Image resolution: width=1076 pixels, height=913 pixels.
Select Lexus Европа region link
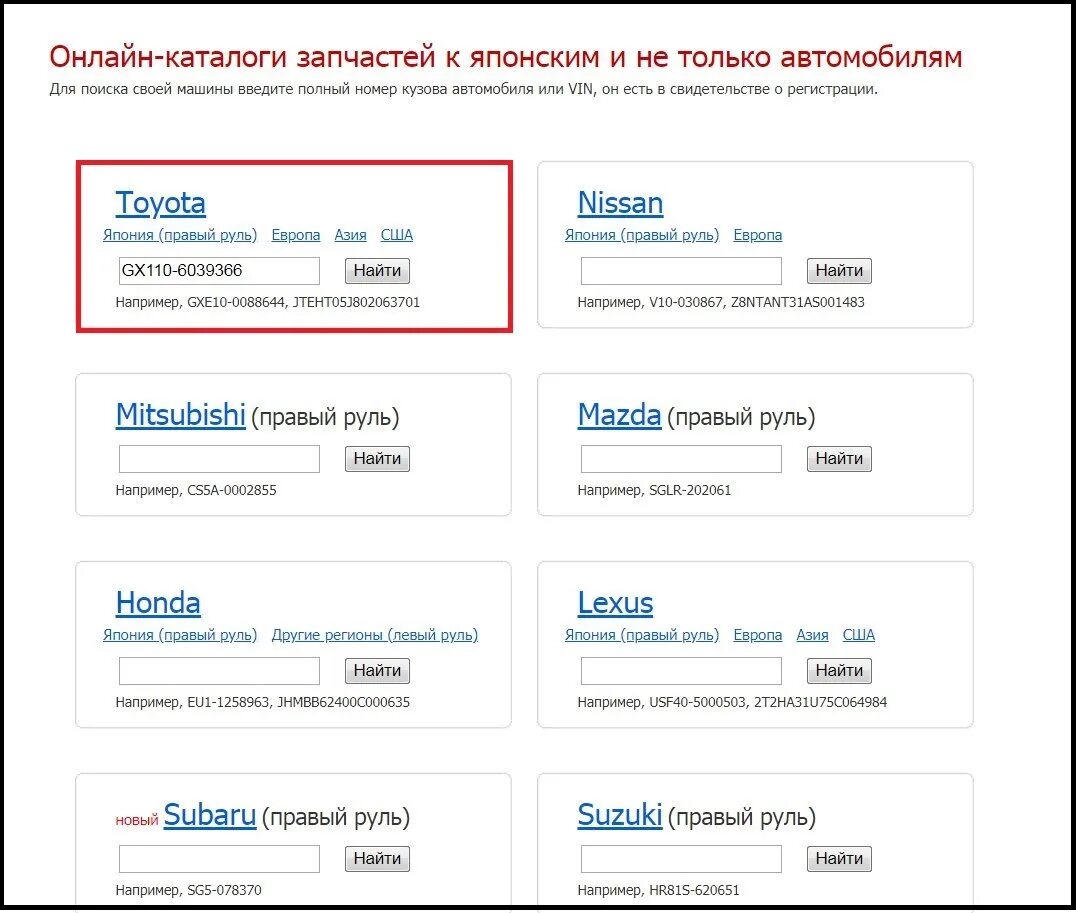pos(758,635)
